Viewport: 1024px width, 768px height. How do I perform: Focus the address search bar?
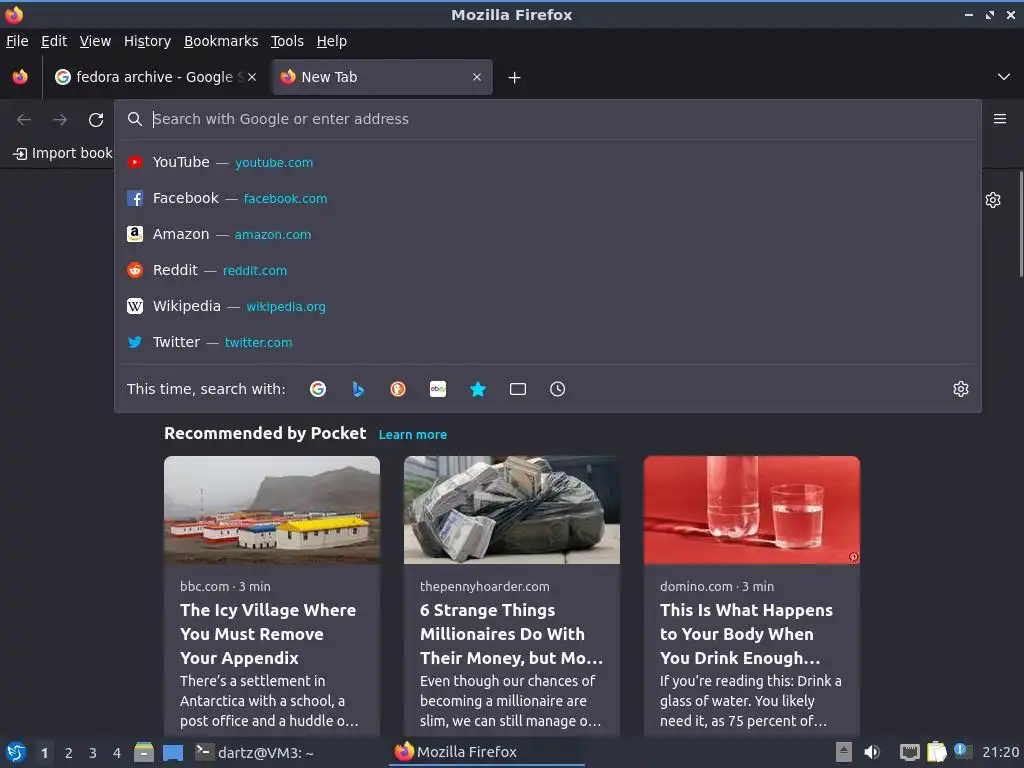coord(547,120)
